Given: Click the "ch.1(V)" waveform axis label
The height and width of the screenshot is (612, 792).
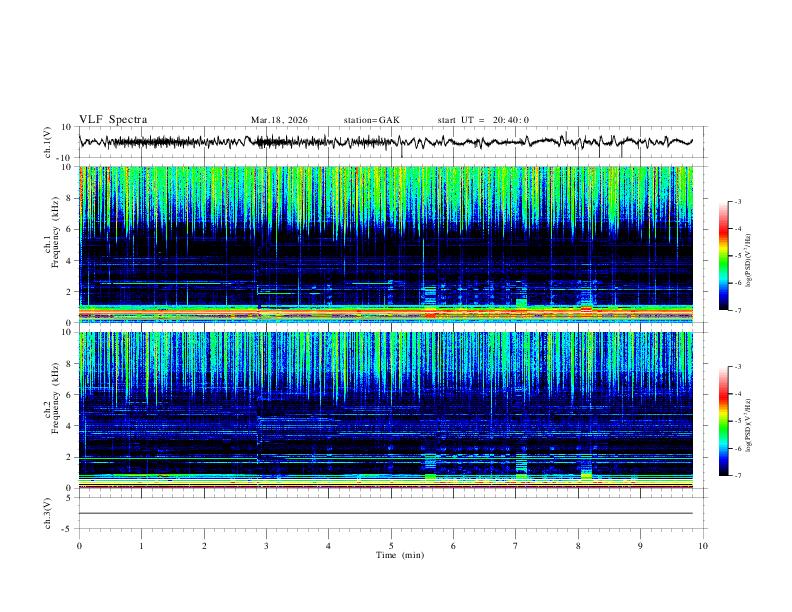Looking at the screenshot, I should [48, 142].
